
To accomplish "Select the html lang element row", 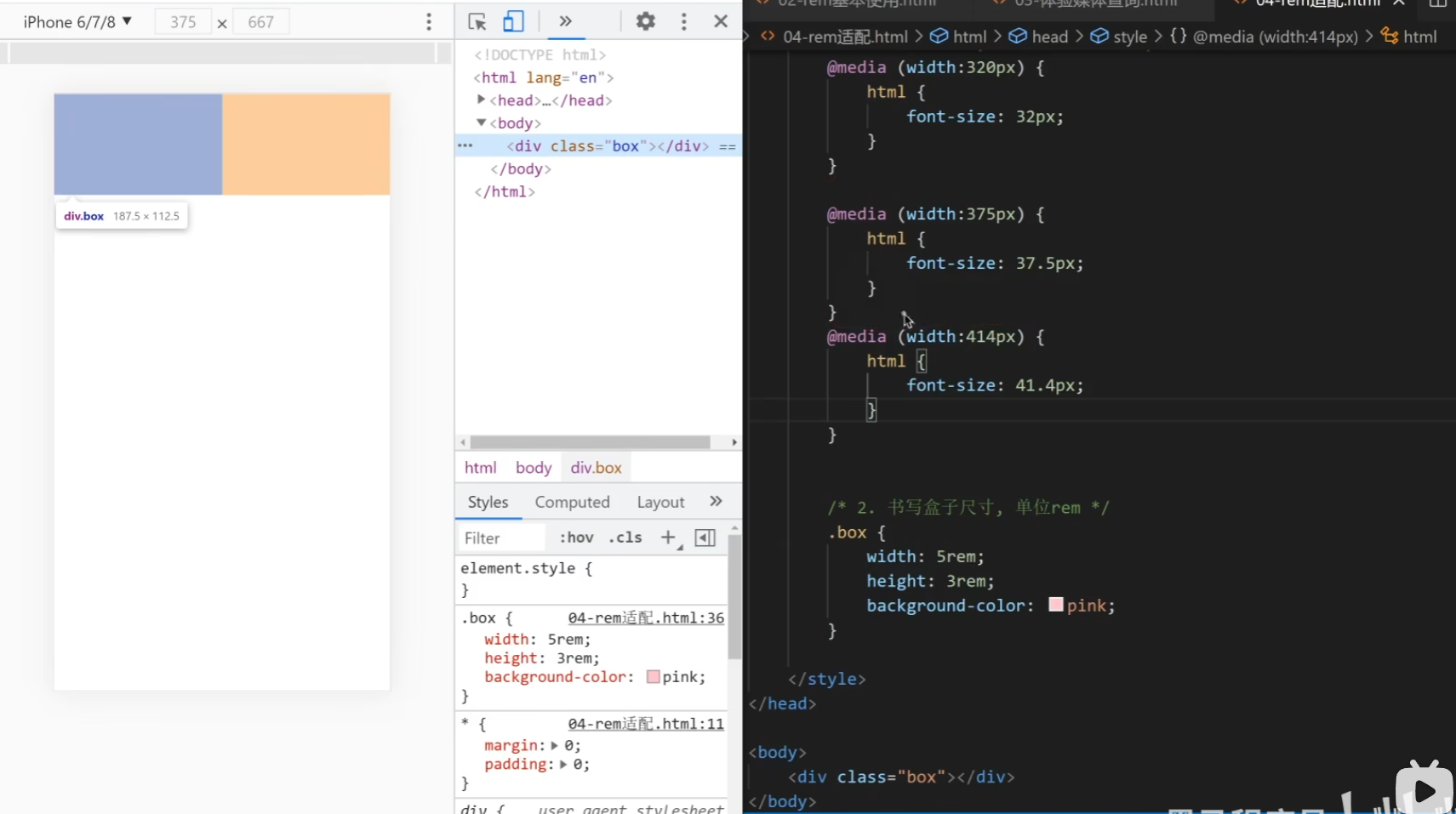I will [544, 77].
